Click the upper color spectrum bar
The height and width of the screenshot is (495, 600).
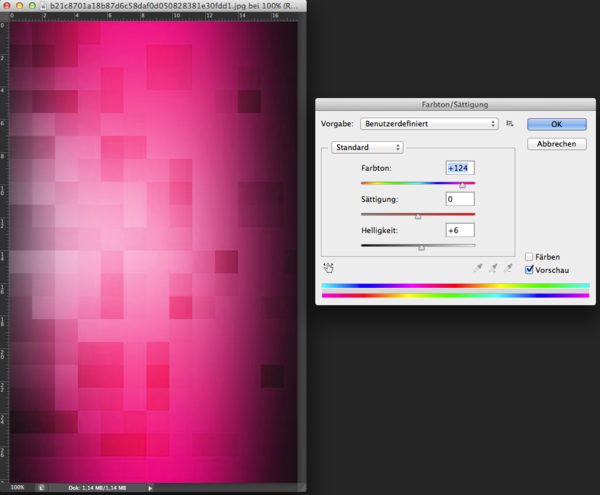click(455, 285)
